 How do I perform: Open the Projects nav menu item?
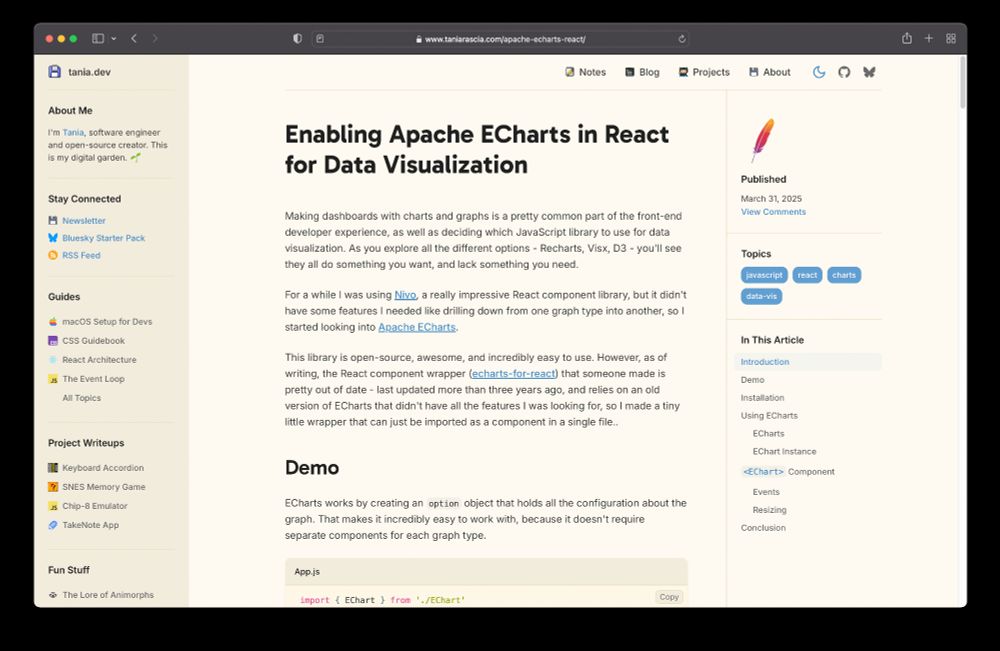click(x=704, y=72)
